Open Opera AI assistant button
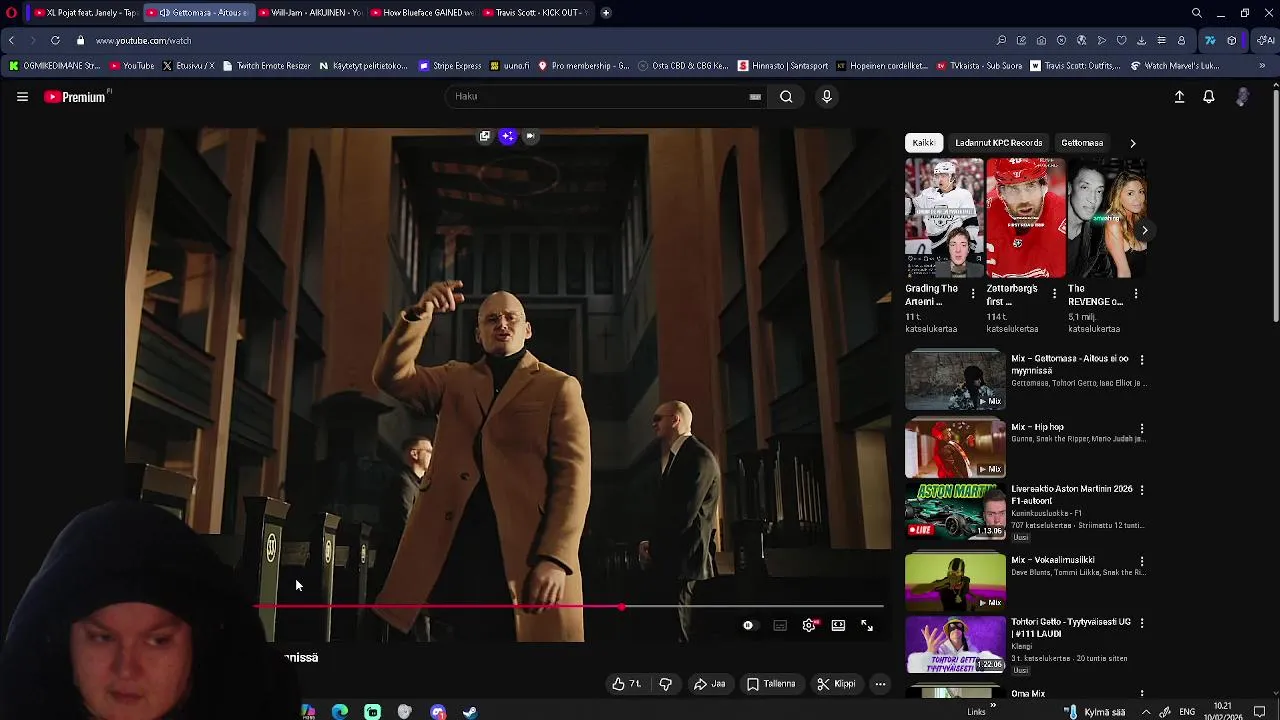Image resolution: width=1280 pixels, height=720 pixels. [1265, 41]
